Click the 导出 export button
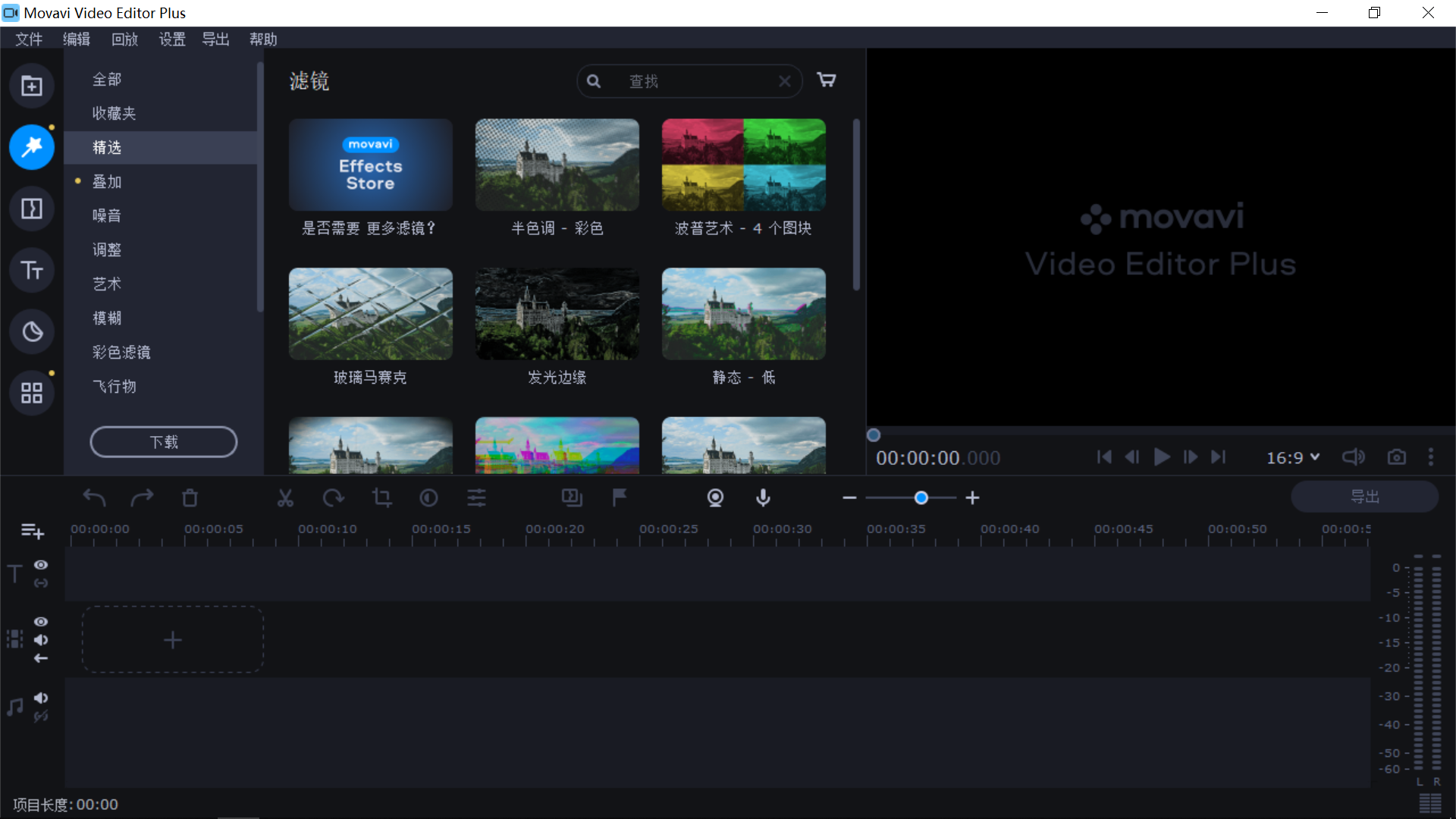 1365,497
